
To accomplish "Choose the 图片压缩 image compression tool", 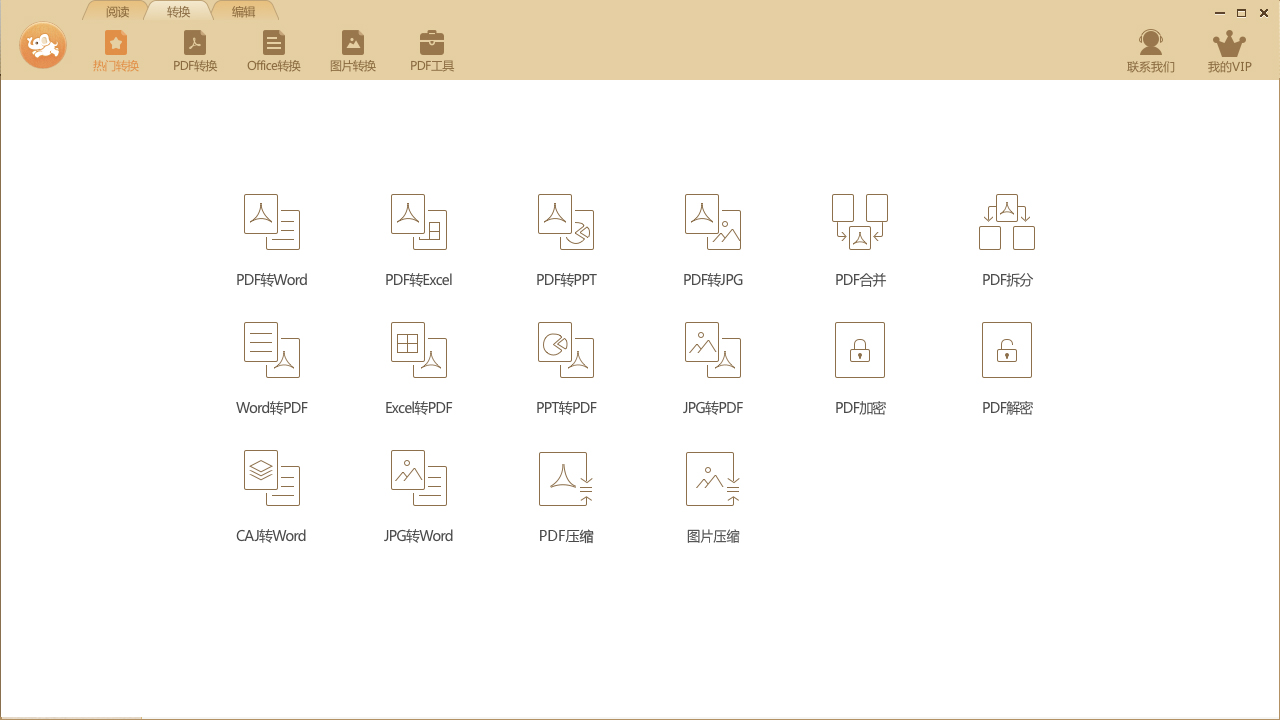I will pyautogui.click(x=712, y=479).
